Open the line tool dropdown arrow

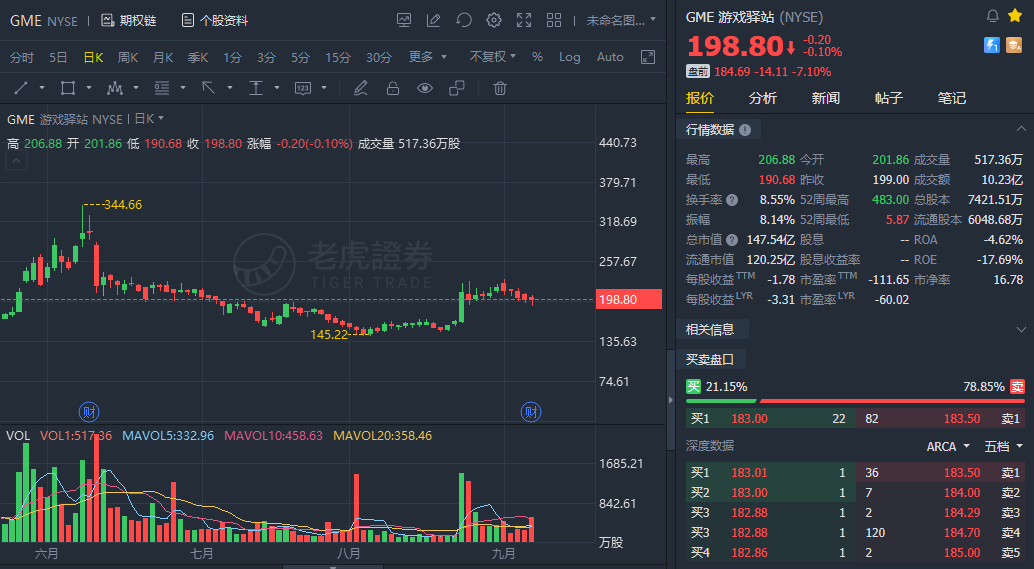point(42,88)
